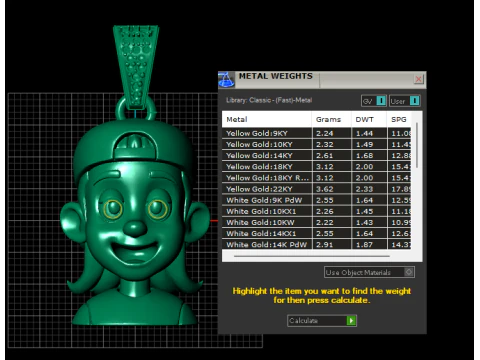Screen dimensions: 480x360
Task: Click the Library: Classic - (Fast)-Metal label
Action: point(269,100)
